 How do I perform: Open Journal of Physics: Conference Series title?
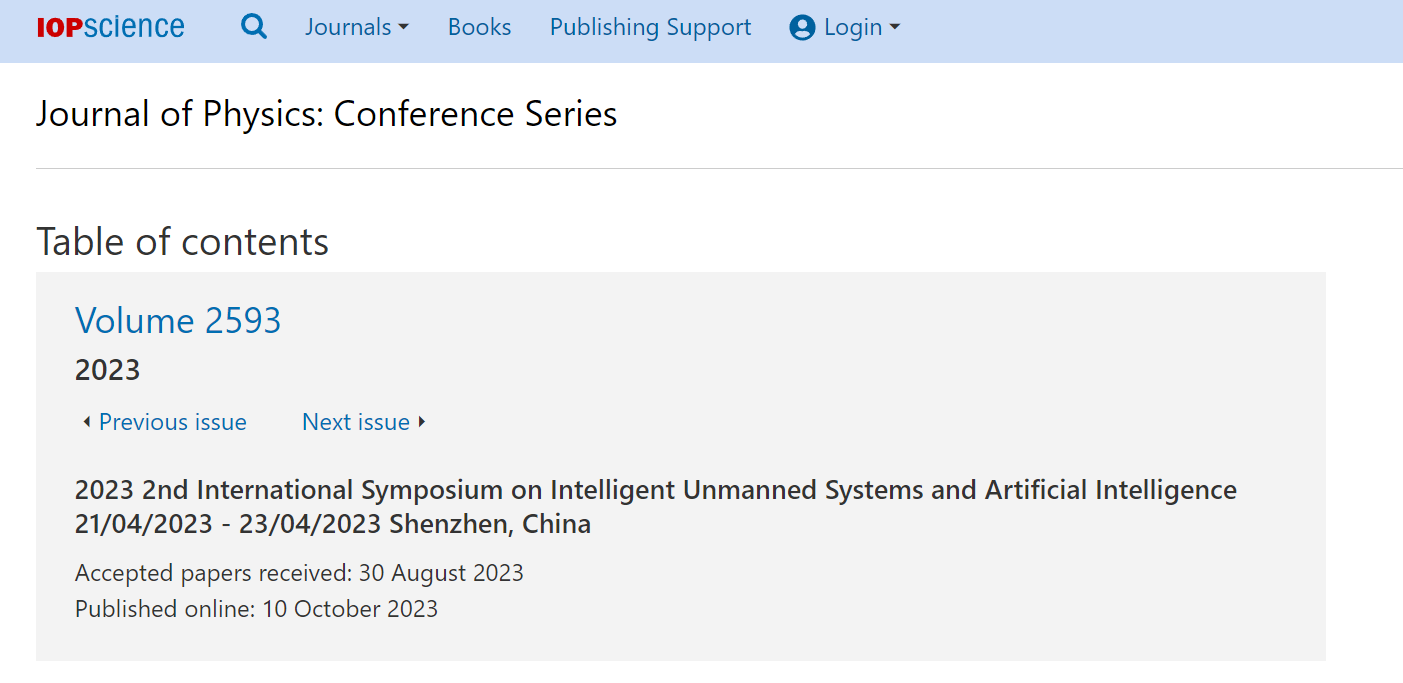pos(326,114)
